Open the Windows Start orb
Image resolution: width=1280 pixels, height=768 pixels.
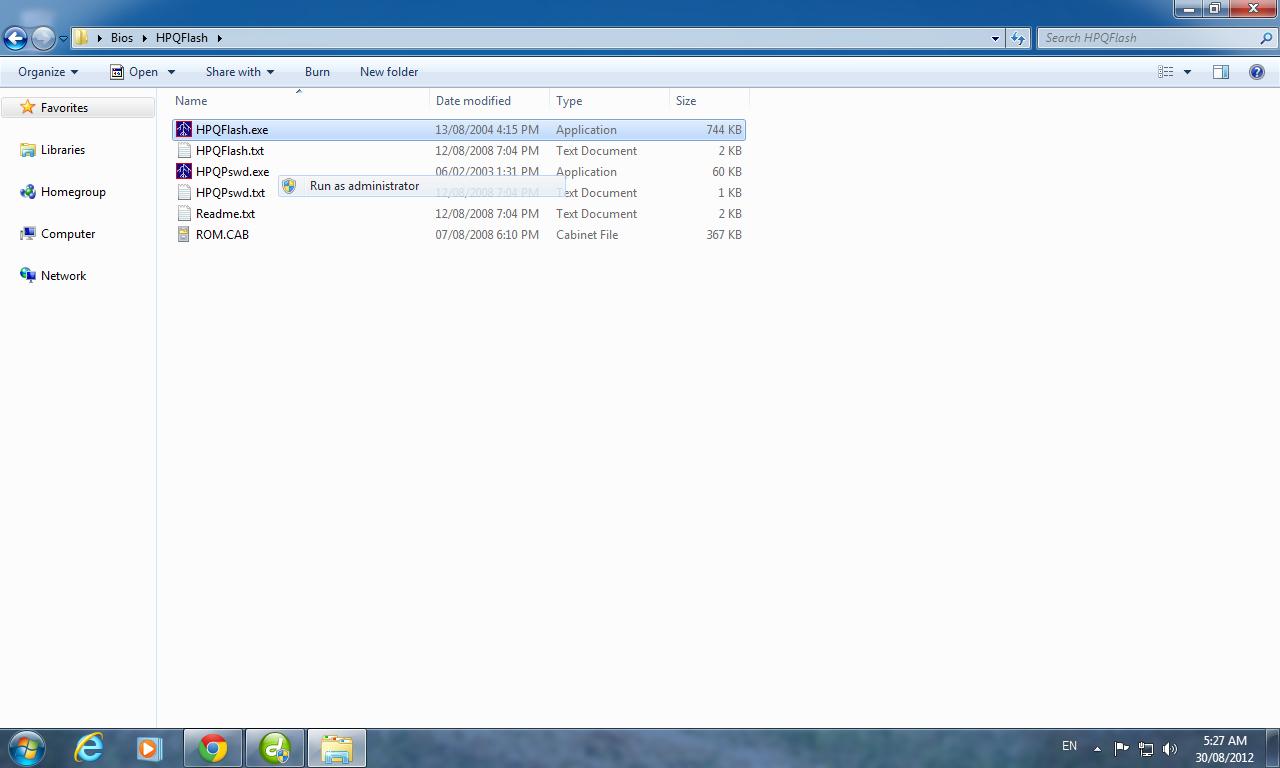click(x=27, y=748)
